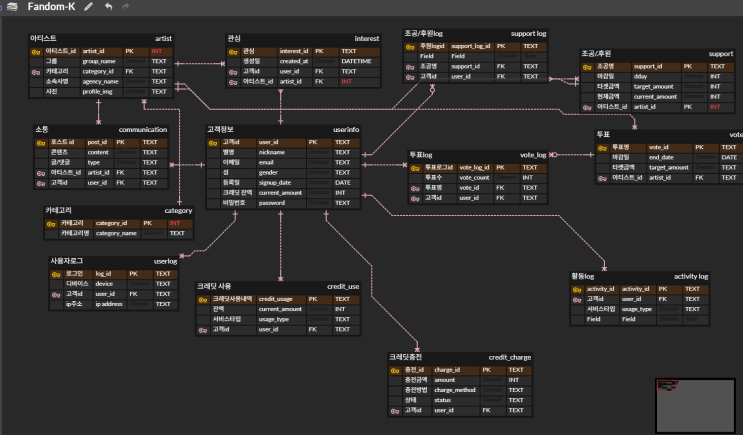Click the INT type cell of artist_id in artist table
743x435 pixels.
click(161, 51)
